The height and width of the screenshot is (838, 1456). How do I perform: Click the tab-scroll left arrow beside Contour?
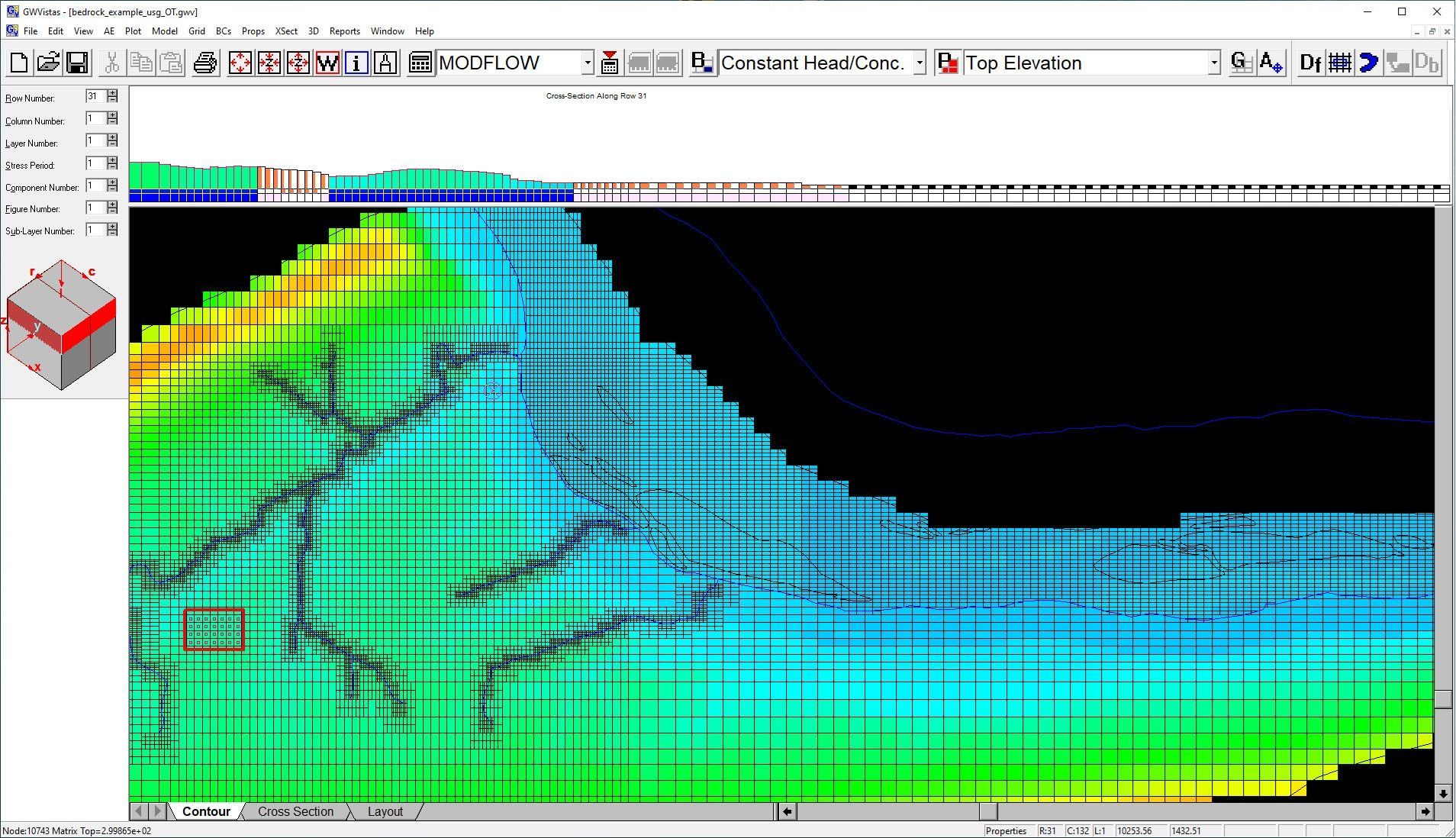point(138,811)
